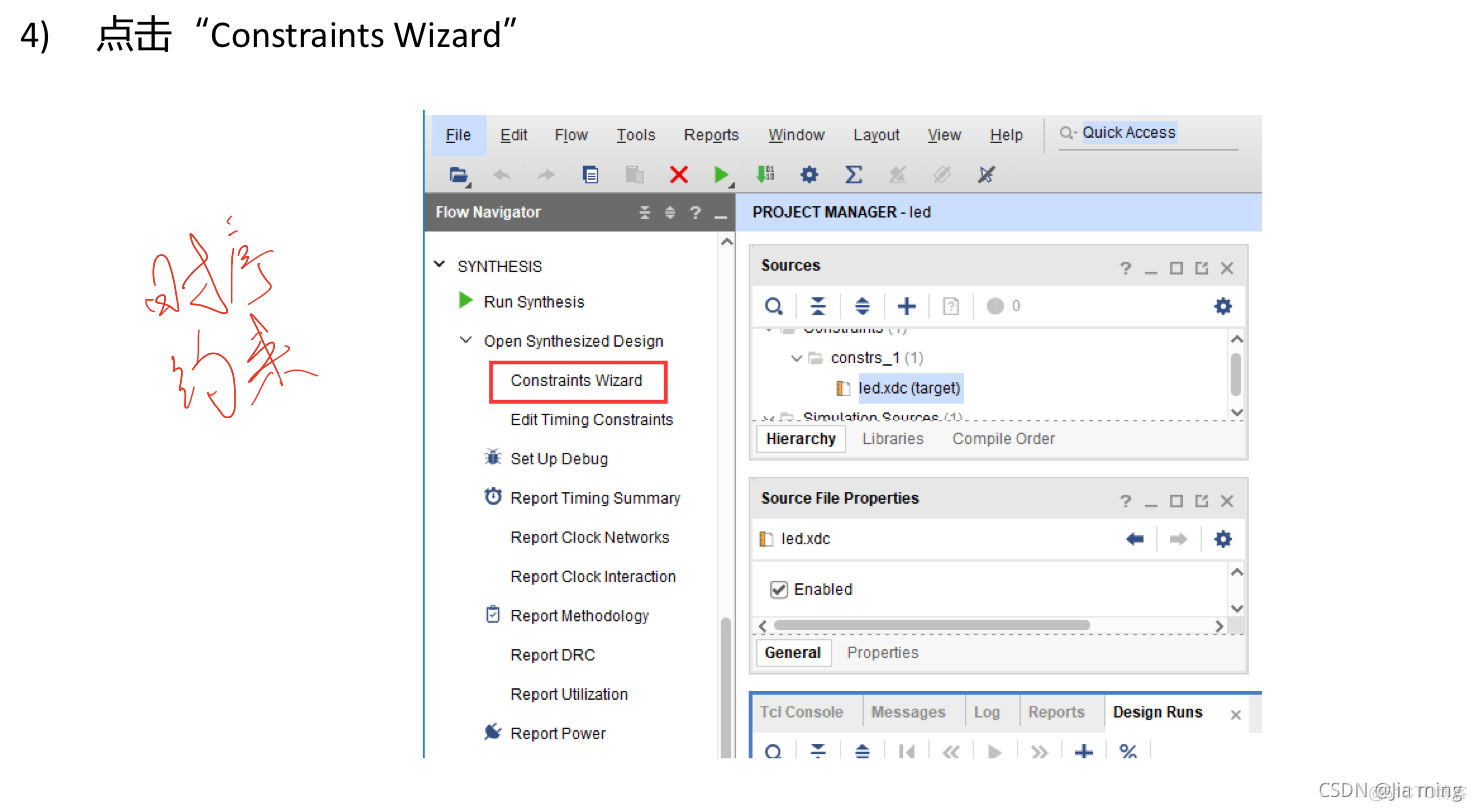Open the Log tab

pos(987,712)
